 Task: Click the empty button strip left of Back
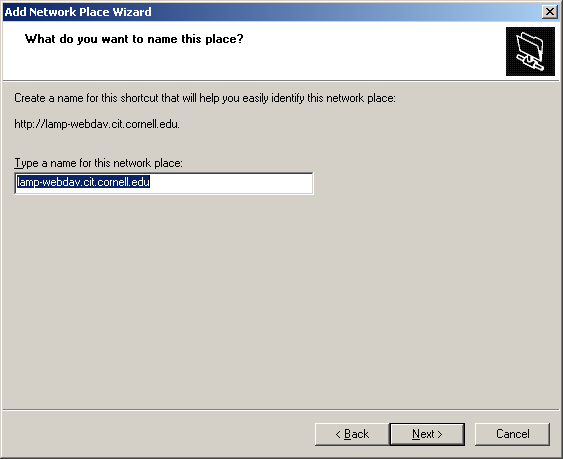coord(158,434)
